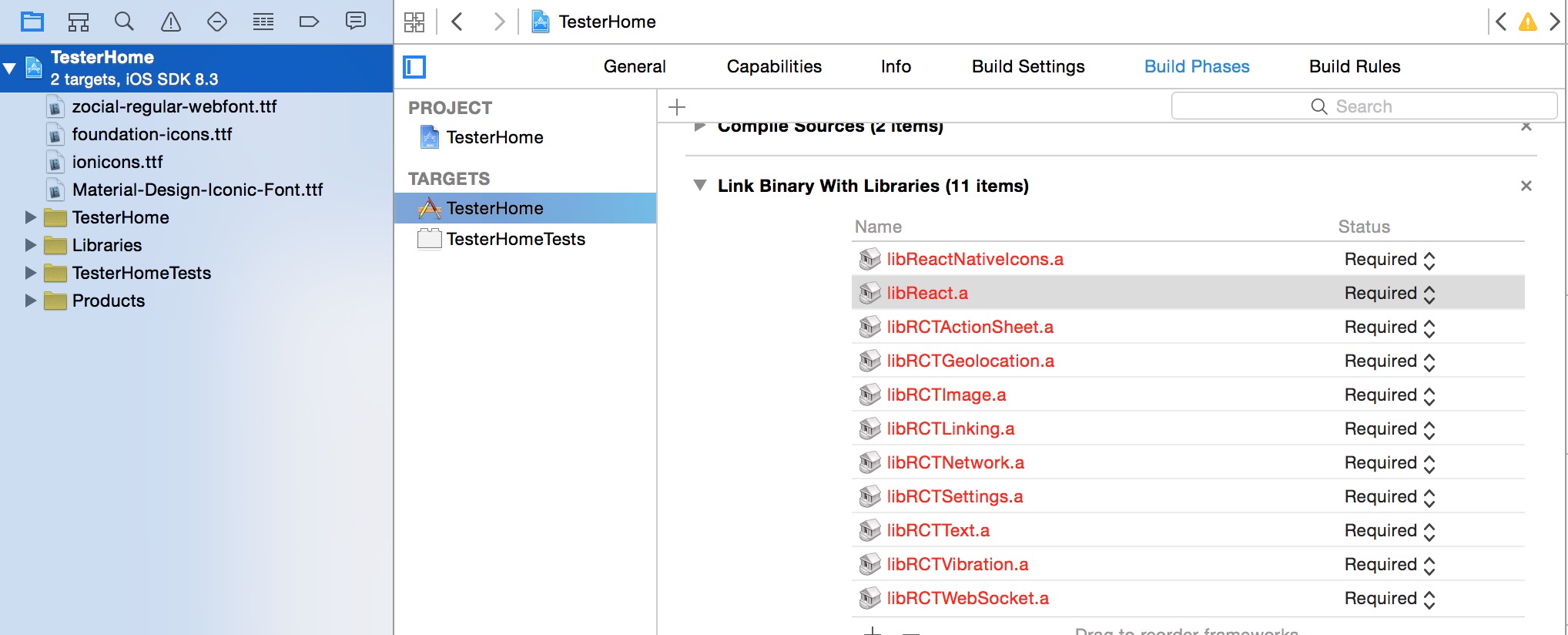Image resolution: width=1568 pixels, height=635 pixels.
Task: Open the Debug navigator icon
Action: pos(263,22)
